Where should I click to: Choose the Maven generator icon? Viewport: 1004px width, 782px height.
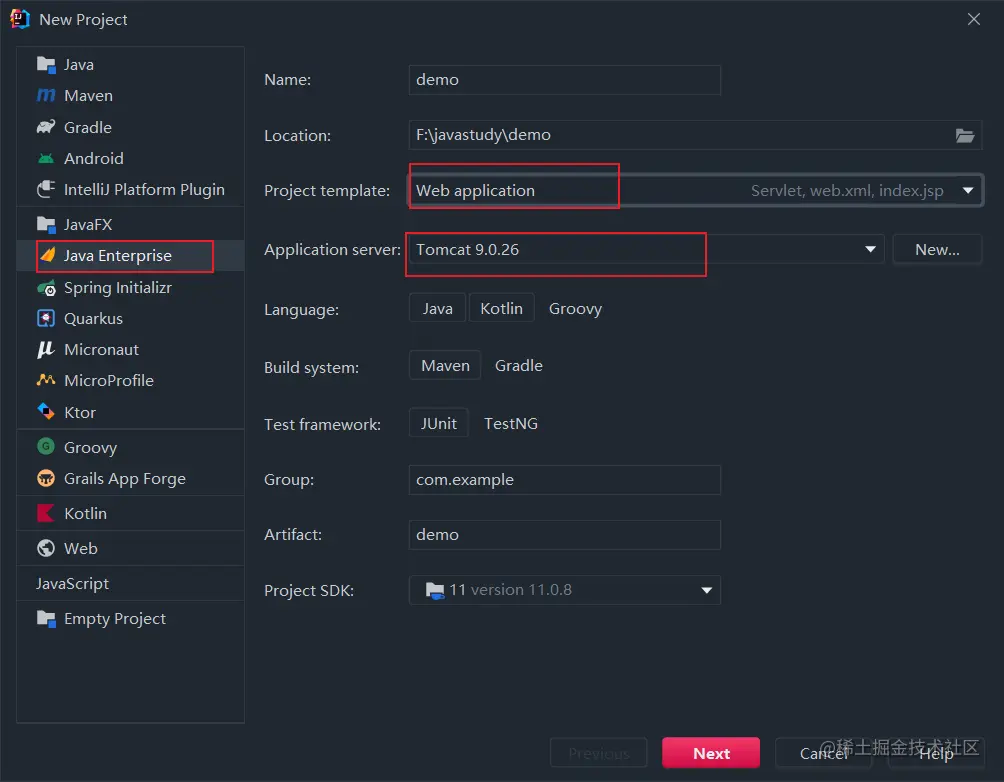point(46,95)
